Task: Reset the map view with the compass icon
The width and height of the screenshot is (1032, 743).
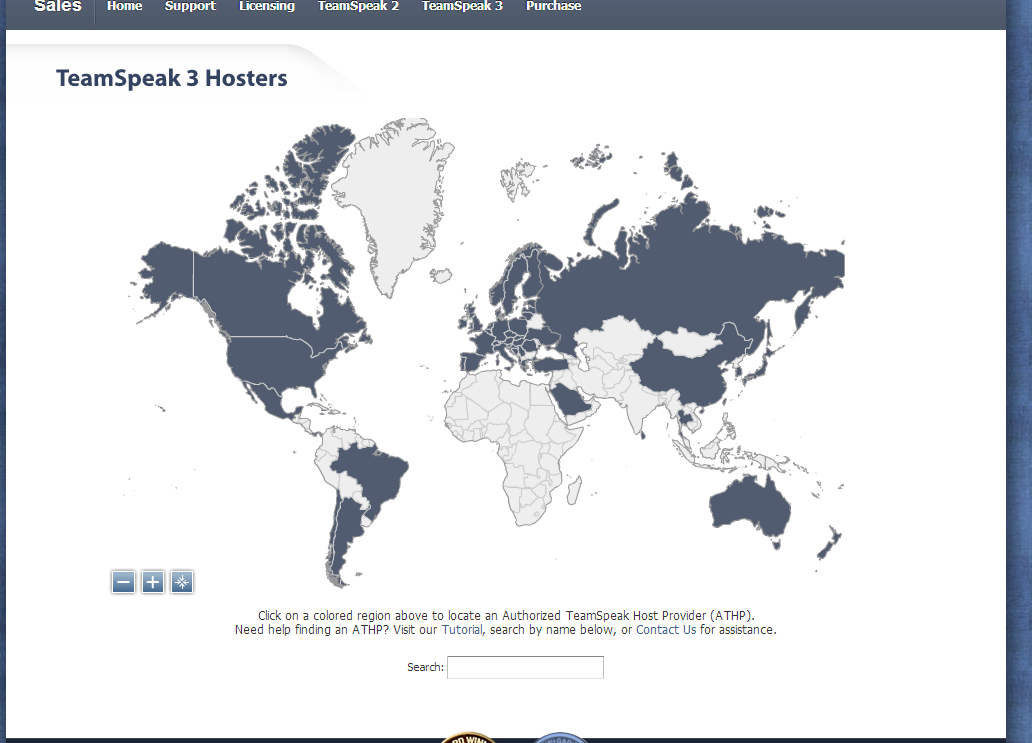Action: (182, 582)
